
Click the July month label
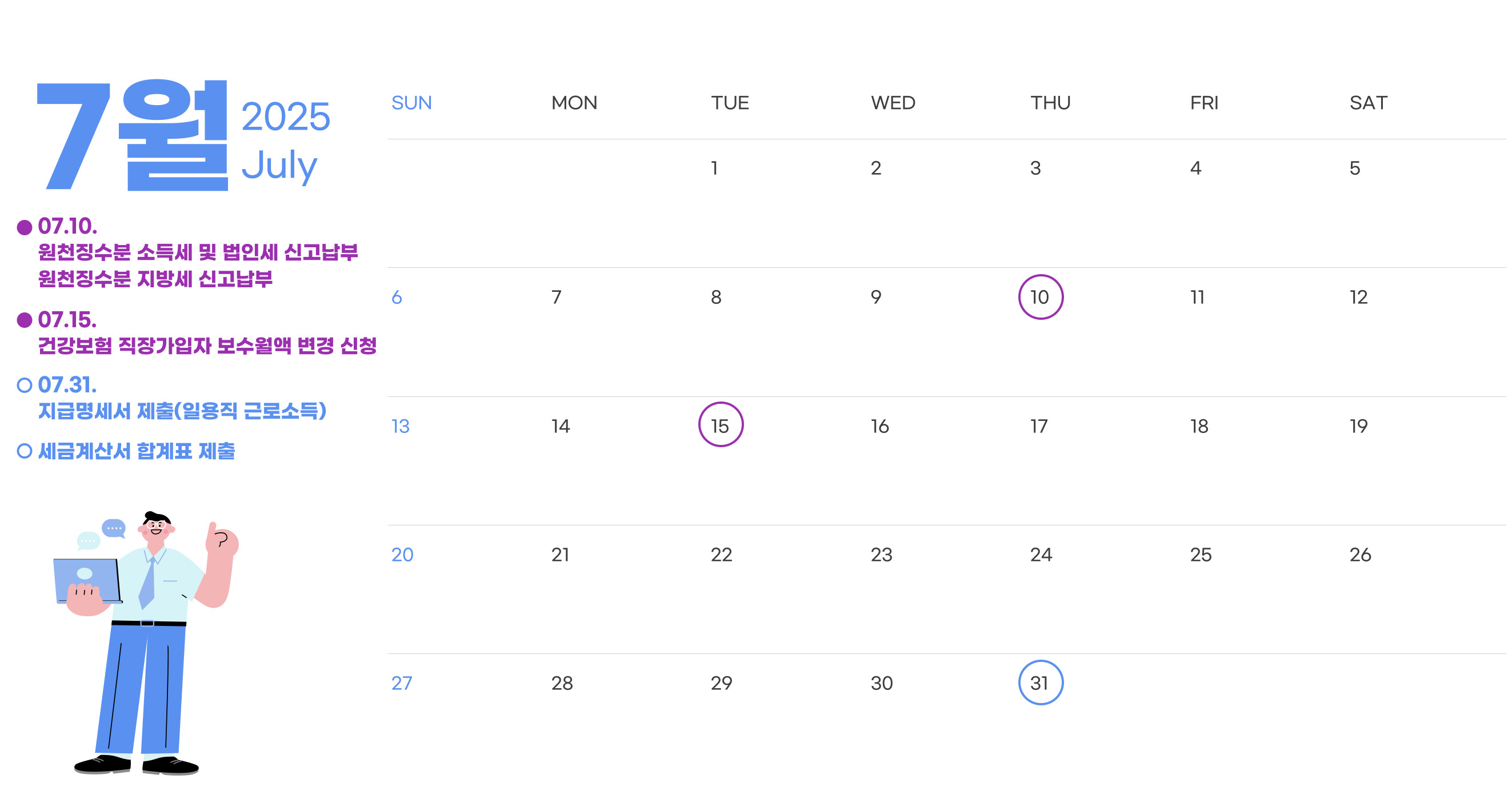click(x=279, y=166)
